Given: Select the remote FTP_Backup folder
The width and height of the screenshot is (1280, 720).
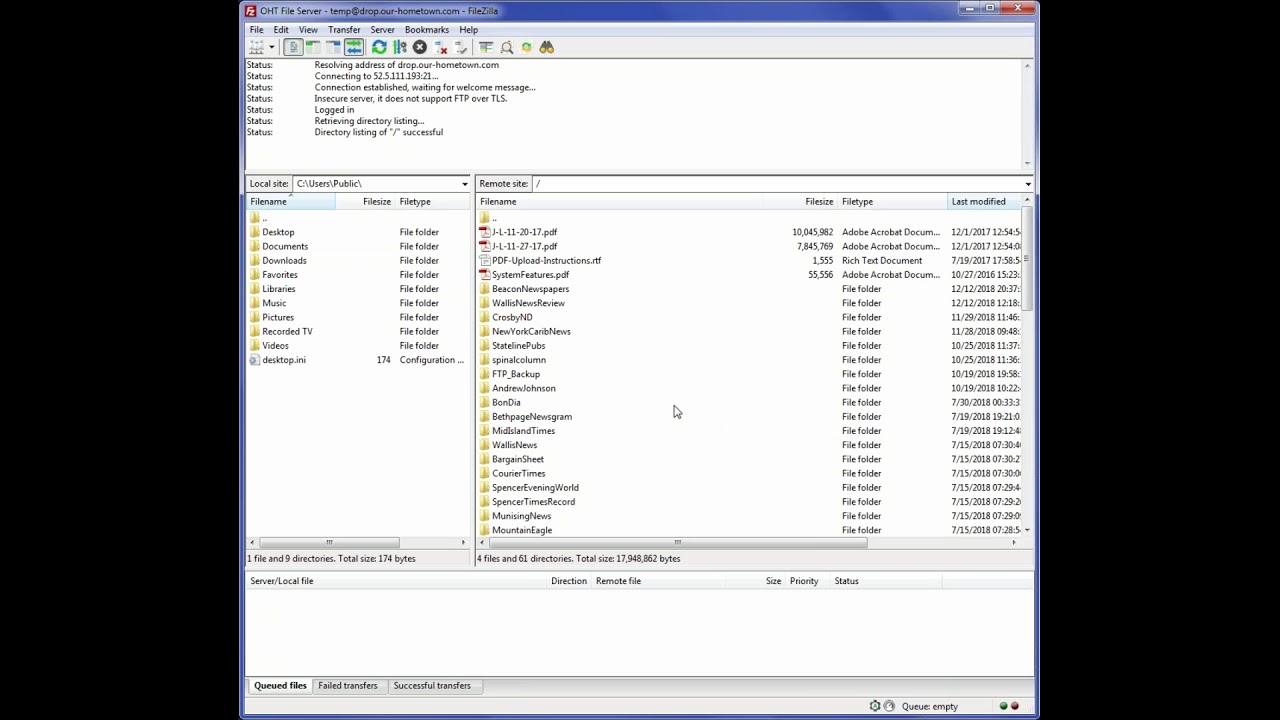Looking at the screenshot, I should click(516, 374).
